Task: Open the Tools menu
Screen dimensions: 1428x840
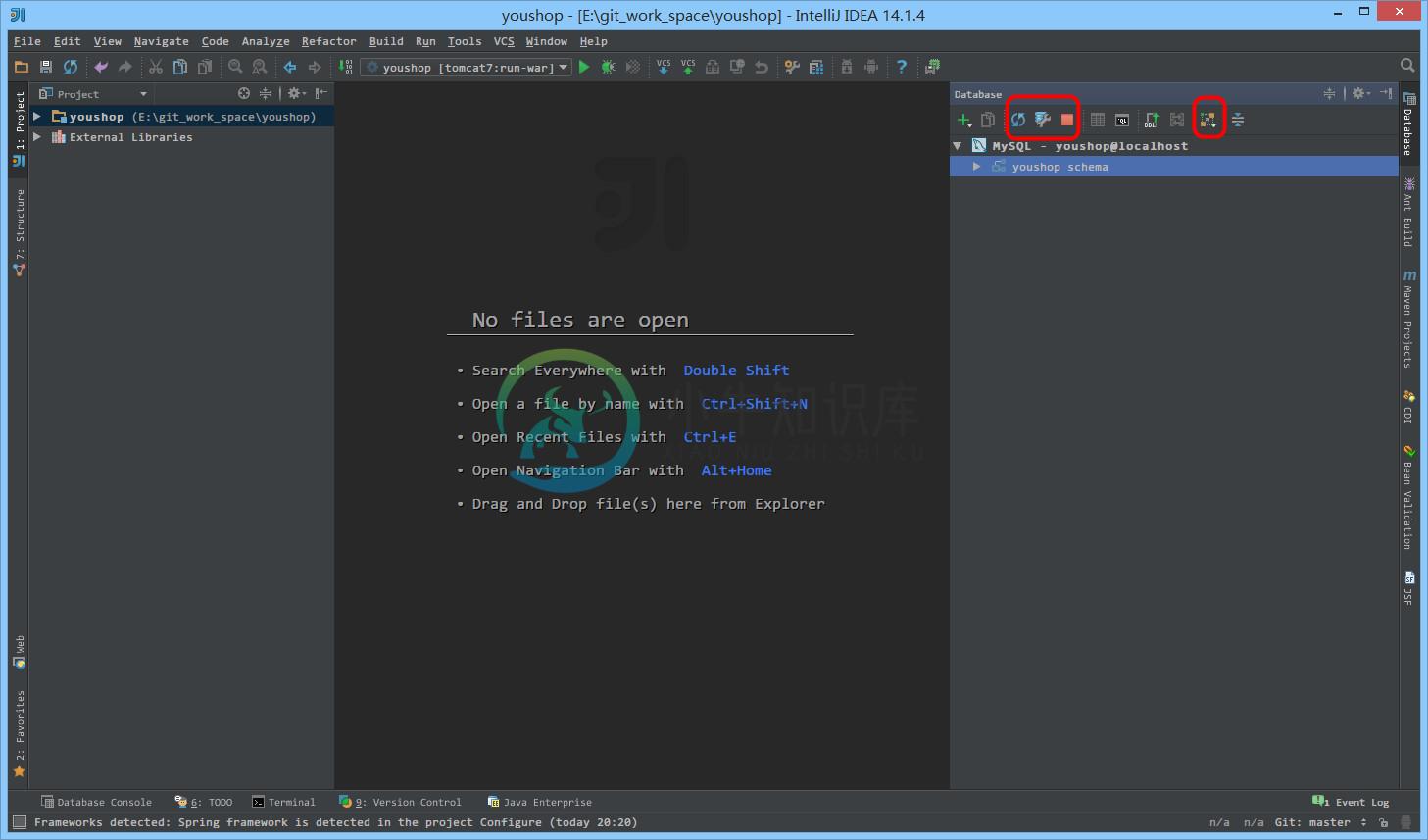Action: pyautogui.click(x=465, y=41)
